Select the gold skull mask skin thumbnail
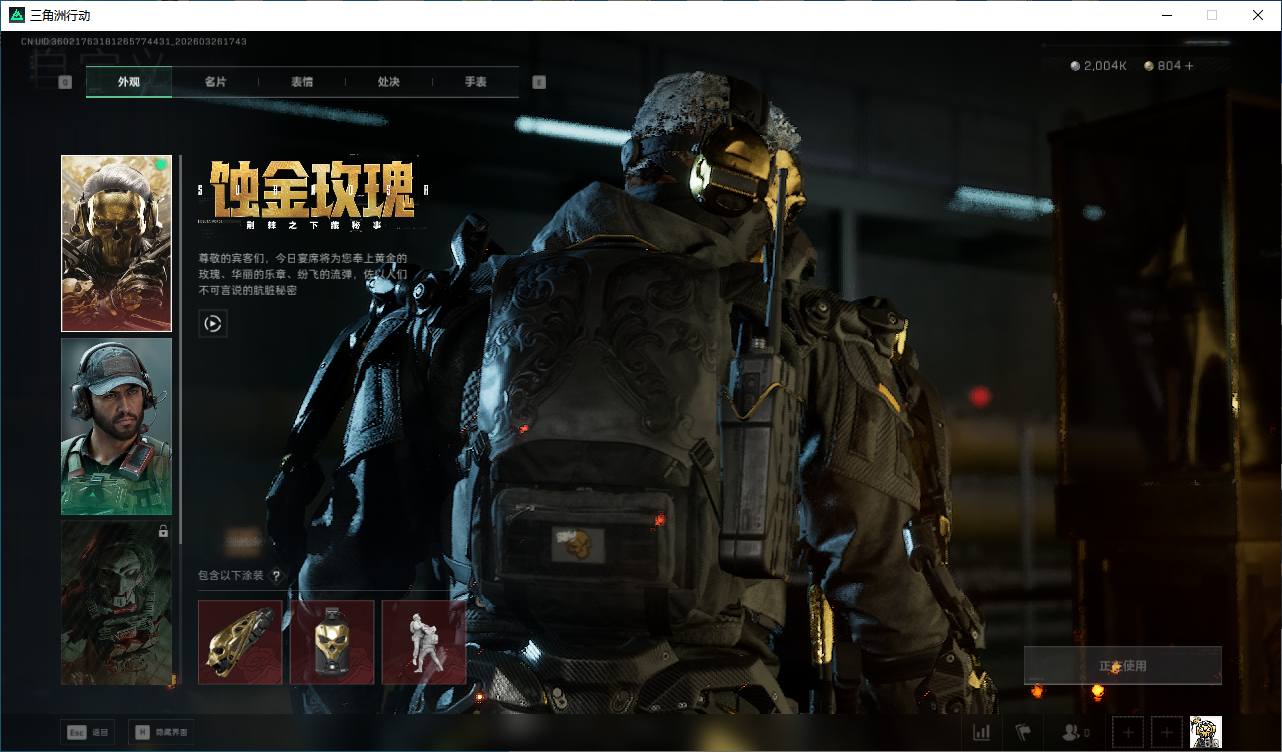1282x752 pixels. 116,243
